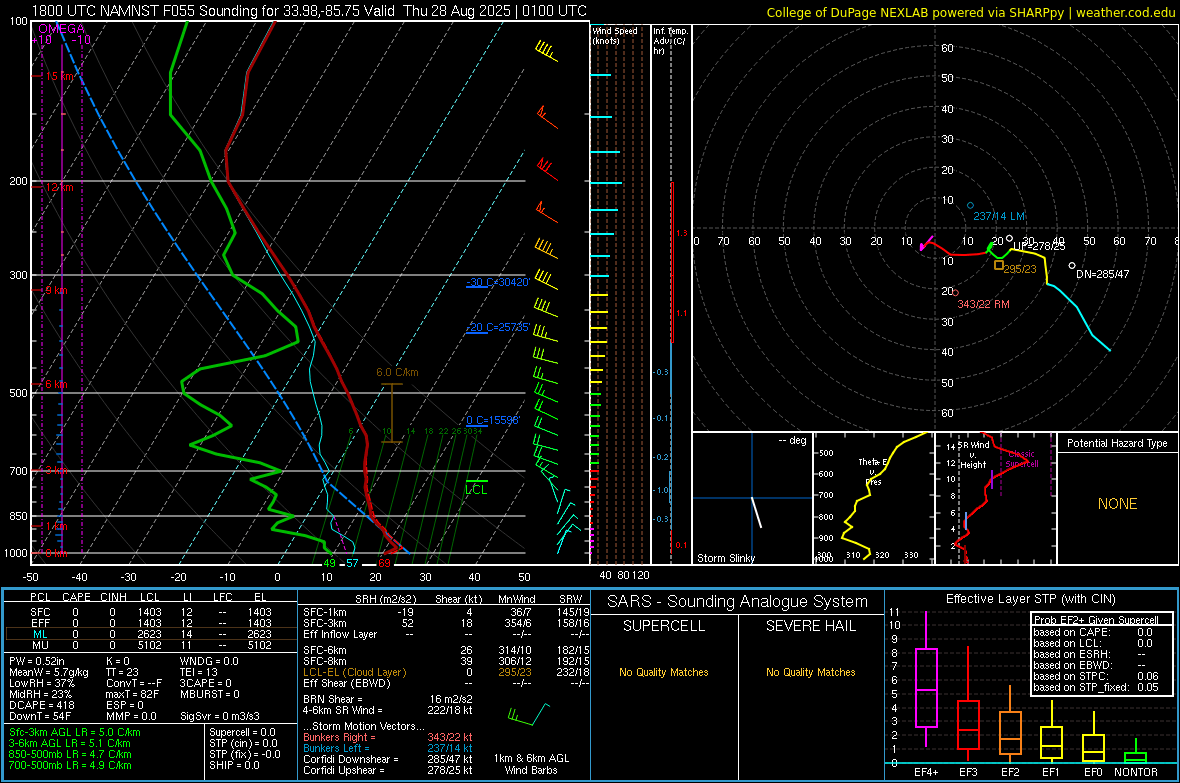Click the SHIP = 0.0 value

pyautogui.click(x=234, y=765)
